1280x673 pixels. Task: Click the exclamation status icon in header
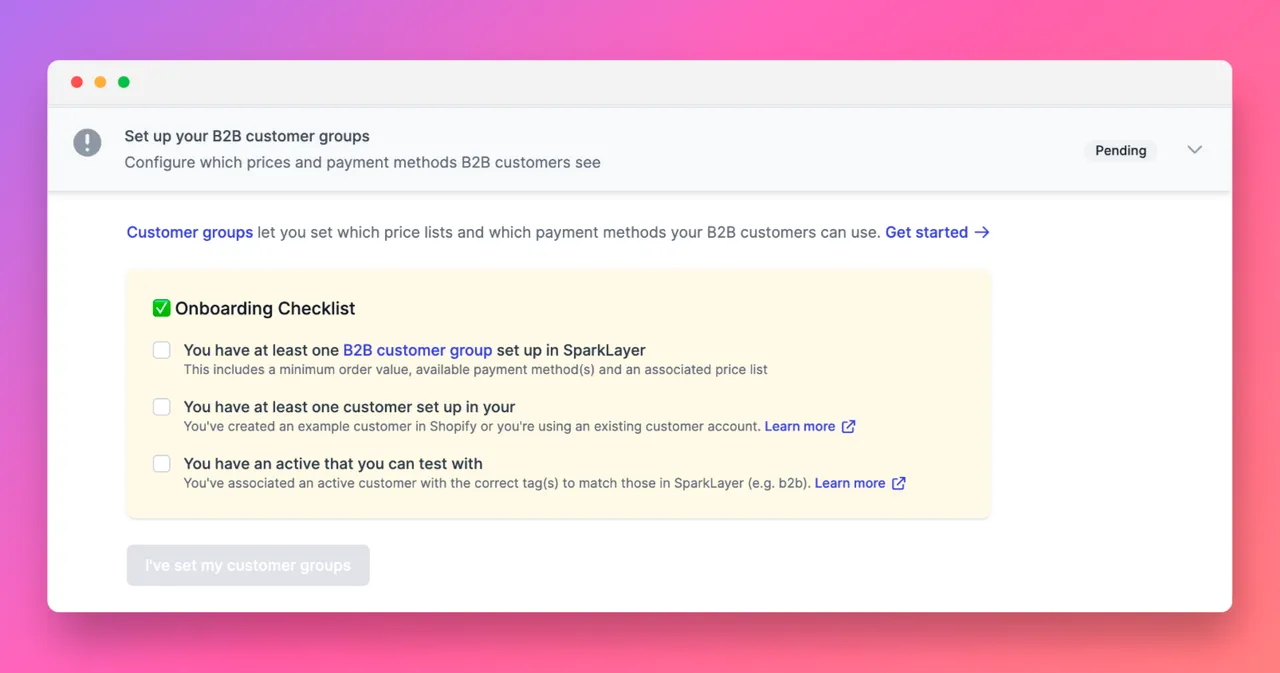[x=87, y=143]
